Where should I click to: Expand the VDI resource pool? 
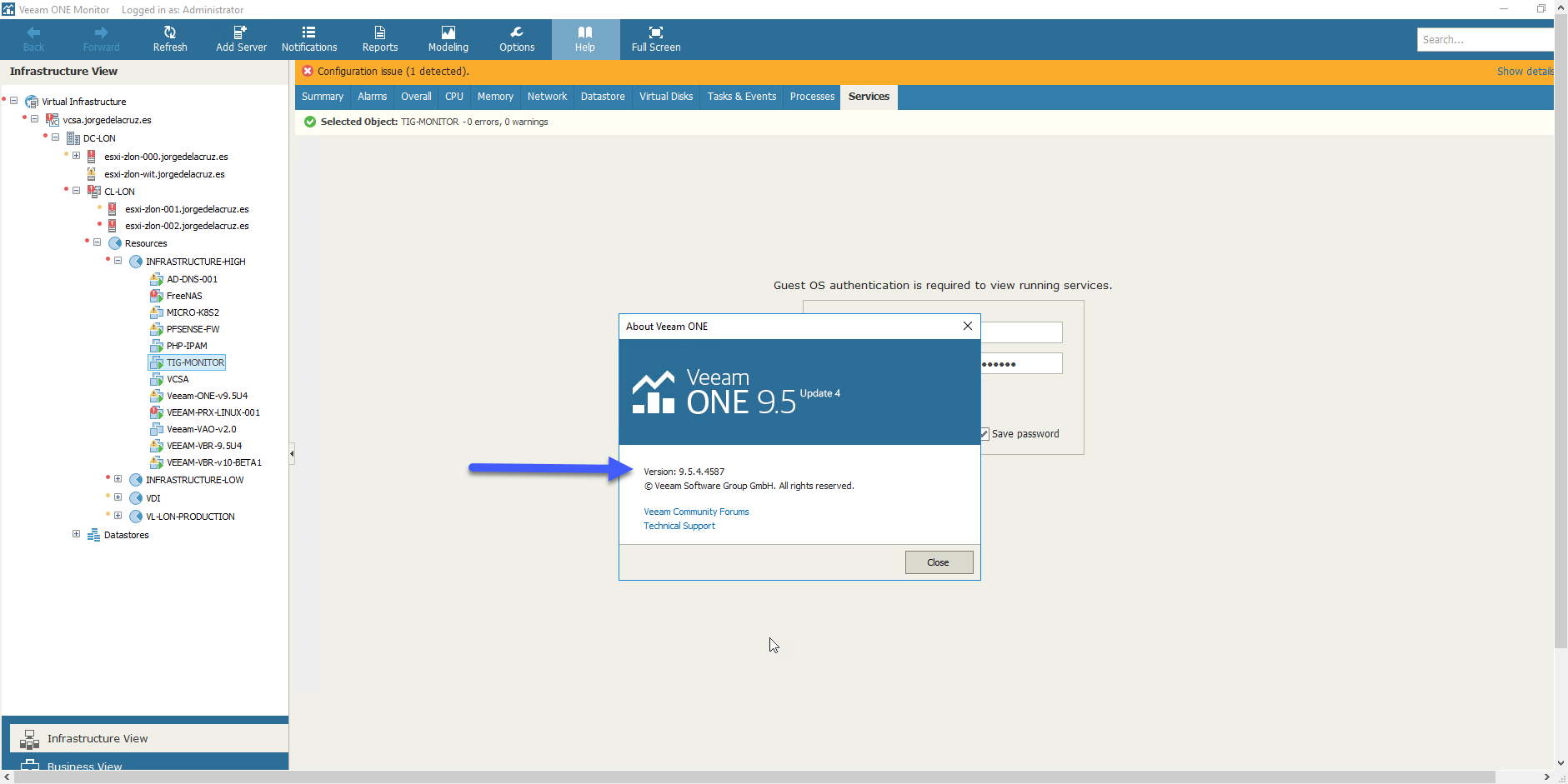coord(118,497)
